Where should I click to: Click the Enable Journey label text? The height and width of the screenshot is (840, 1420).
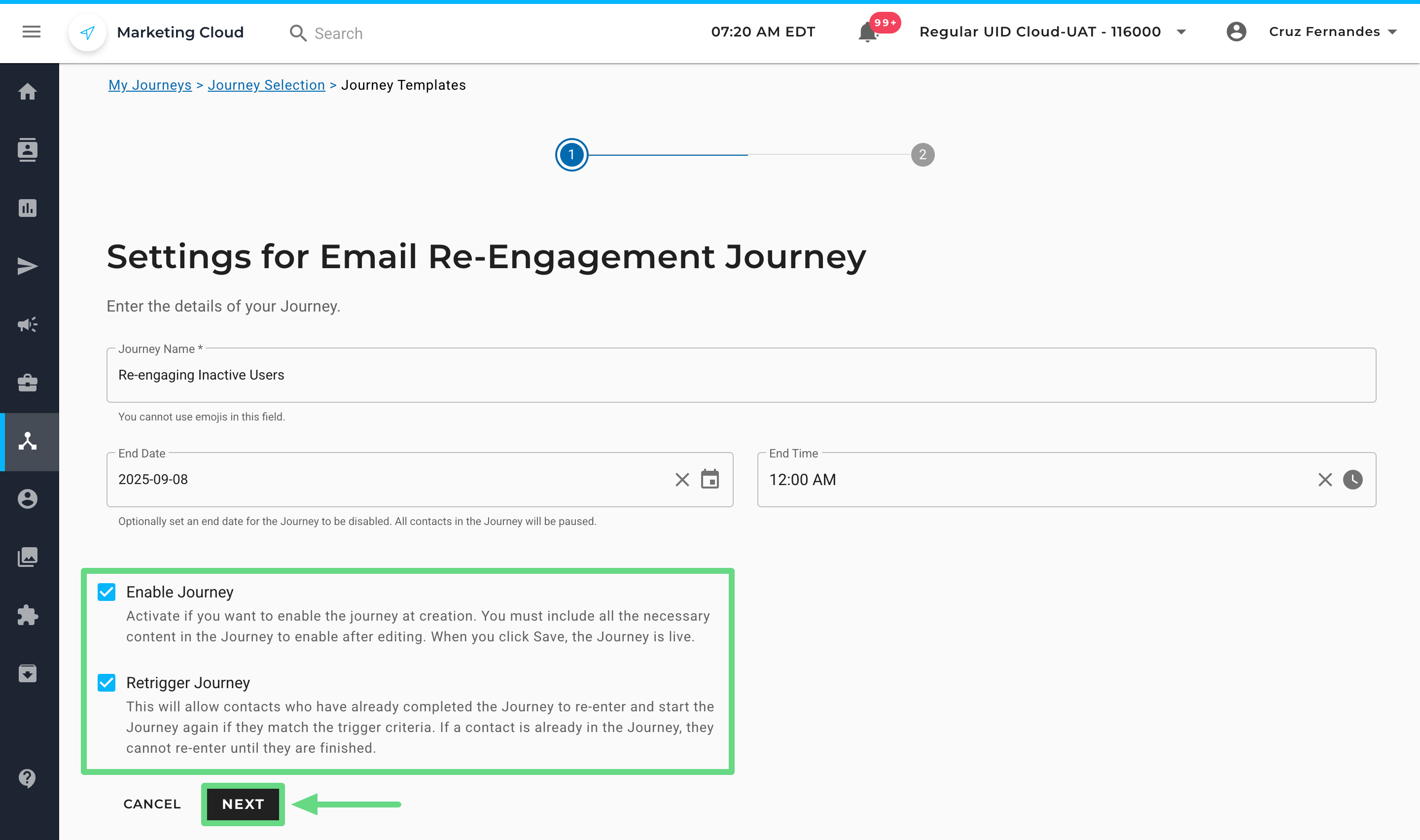pos(179,592)
